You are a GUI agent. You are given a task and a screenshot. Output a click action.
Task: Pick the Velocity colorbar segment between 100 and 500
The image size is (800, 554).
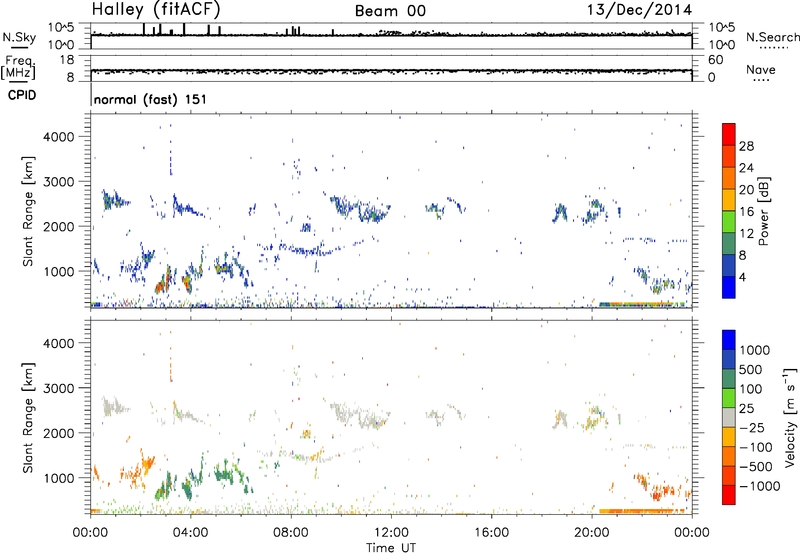729,379
